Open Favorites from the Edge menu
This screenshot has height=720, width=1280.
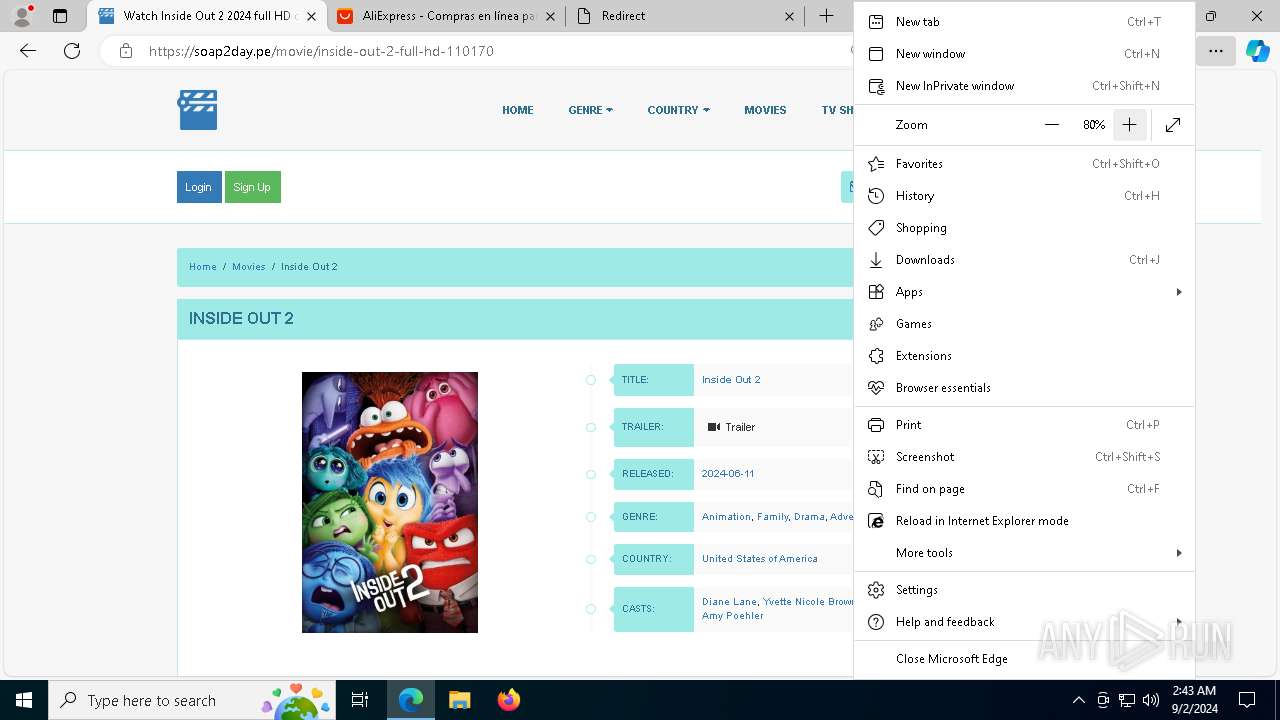1024,164
